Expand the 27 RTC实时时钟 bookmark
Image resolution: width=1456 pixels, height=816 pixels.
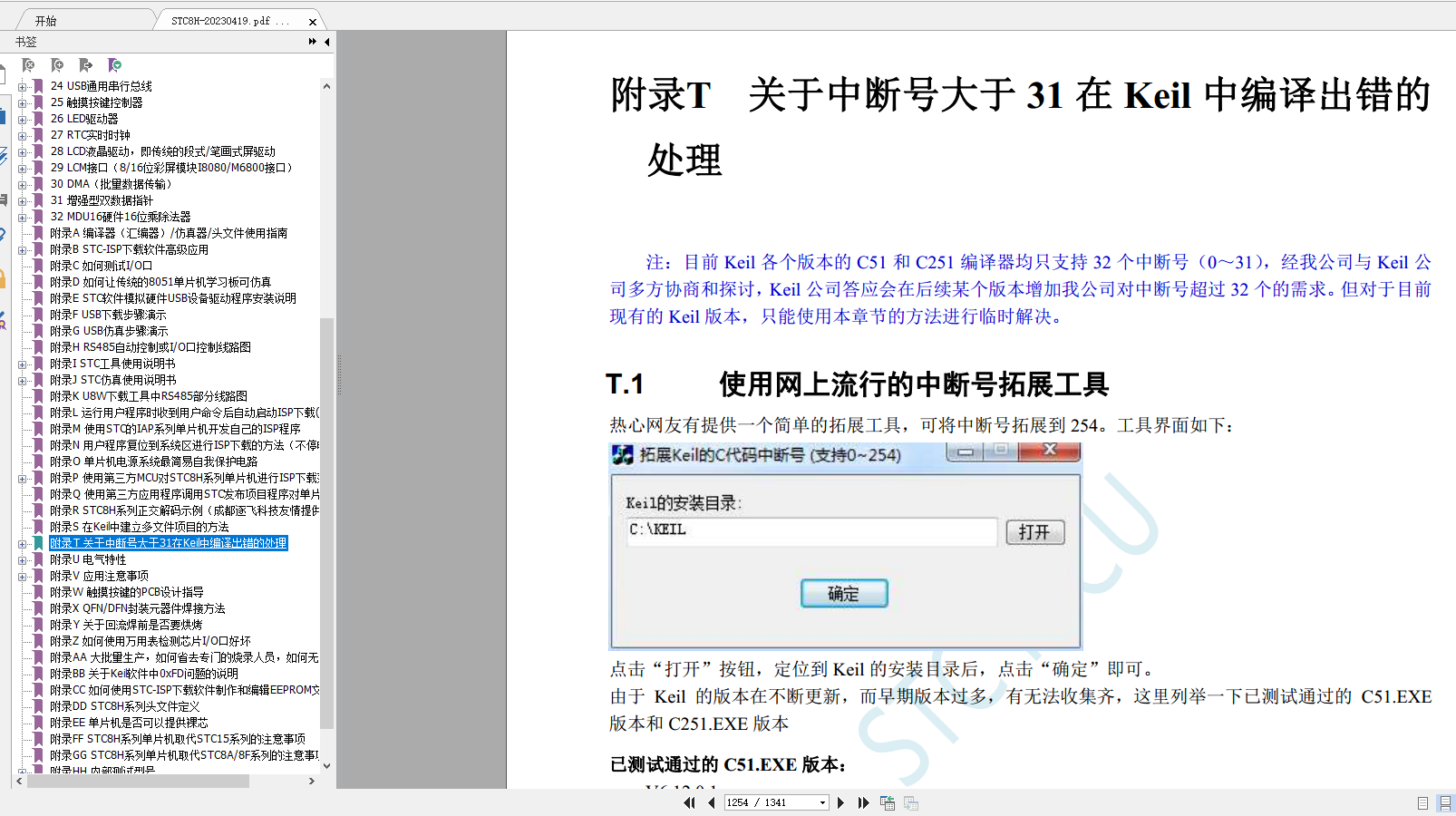click(x=22, y=136)
